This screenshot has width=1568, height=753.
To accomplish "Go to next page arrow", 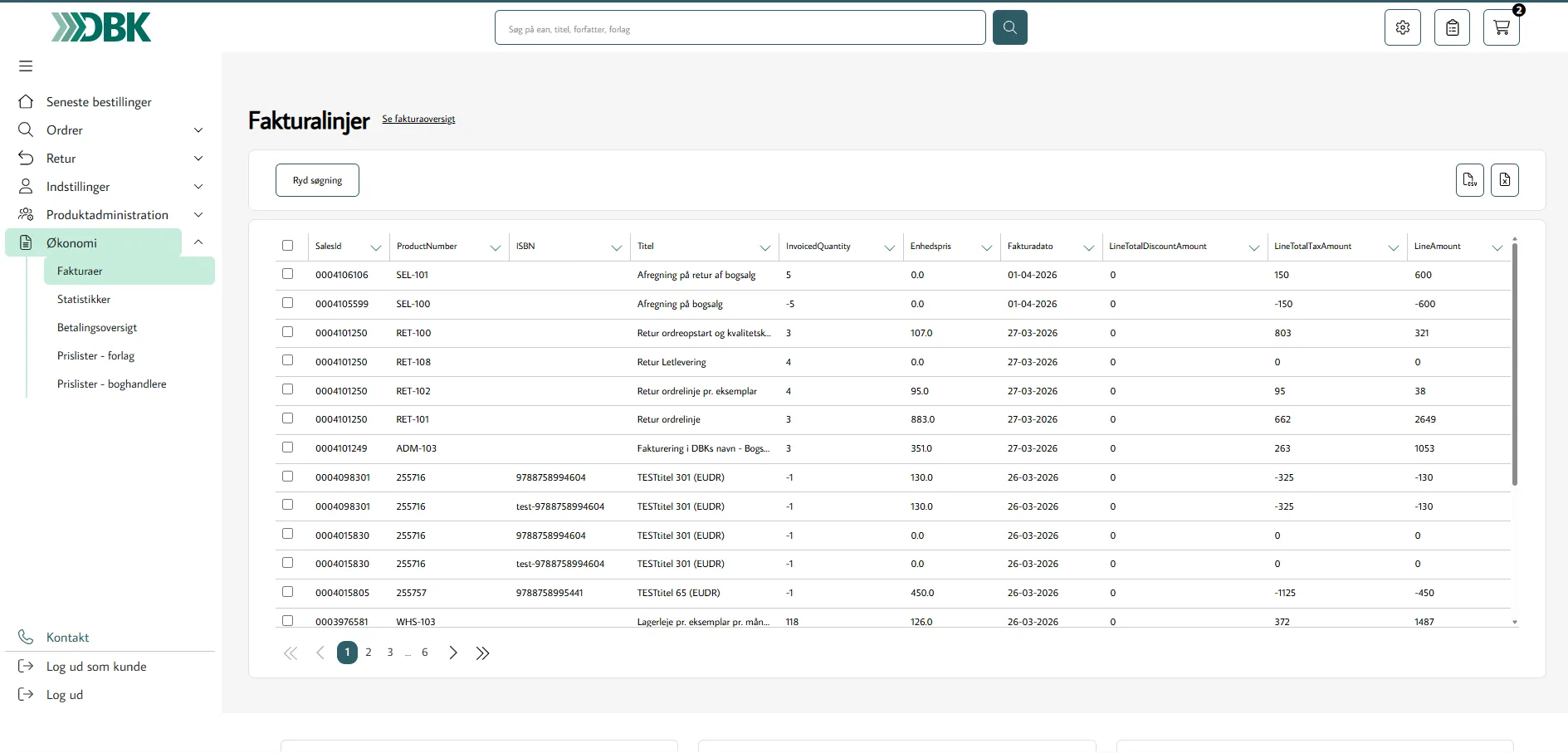I will tap(453, 653).
